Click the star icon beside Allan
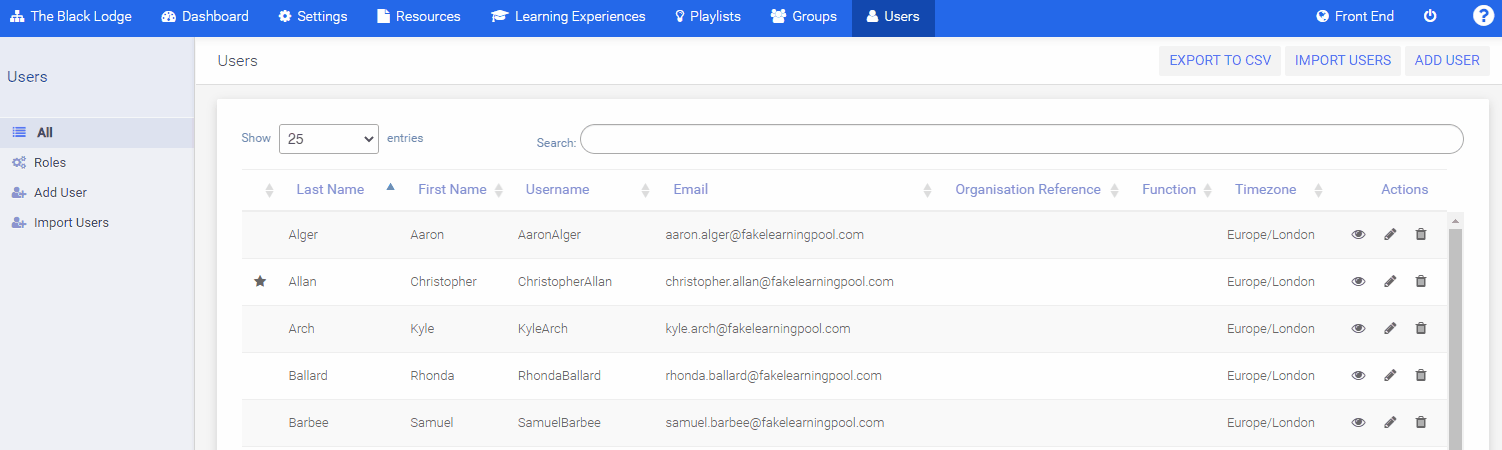Viewport: 1502px width, 450px height. (x=260, y=281)
